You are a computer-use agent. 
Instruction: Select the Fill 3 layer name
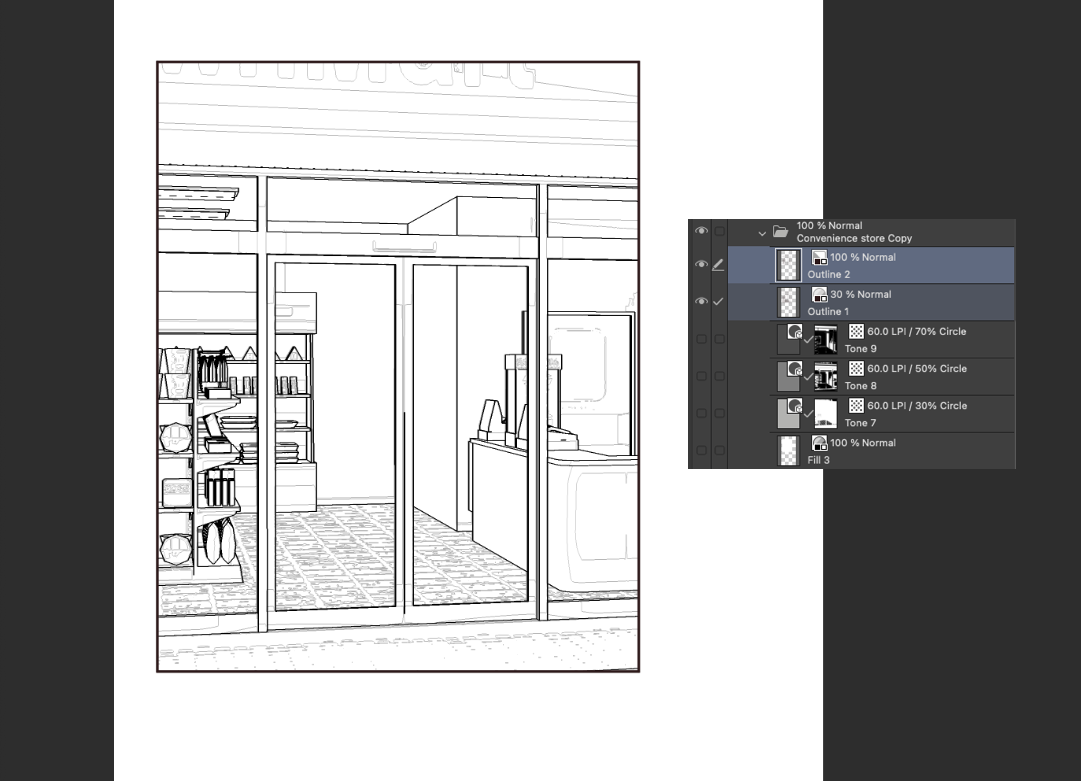(x=818, y=460)
